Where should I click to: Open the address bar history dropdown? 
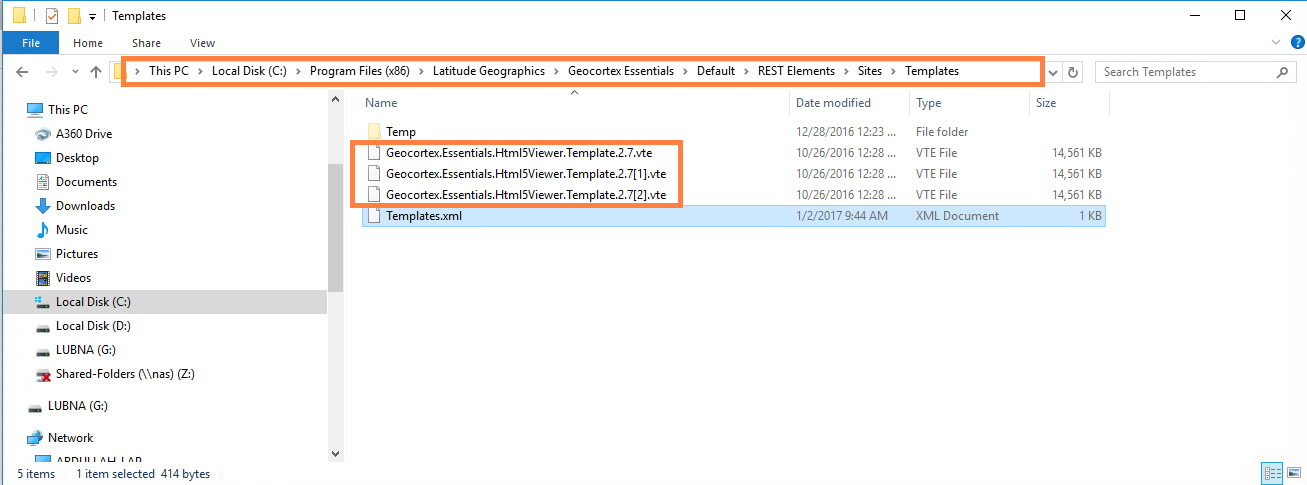pyautogui.click(x=1053, y=72)
